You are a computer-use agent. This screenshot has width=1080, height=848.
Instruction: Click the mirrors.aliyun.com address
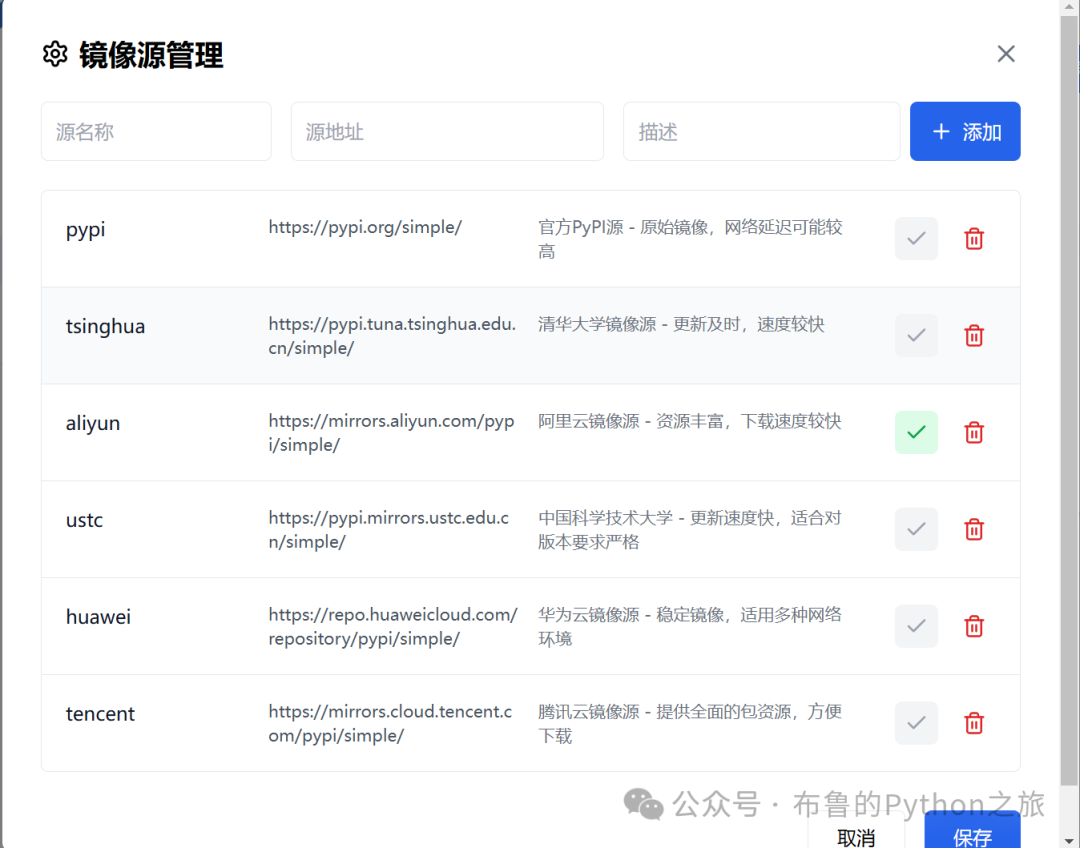[x=391, y=433]
